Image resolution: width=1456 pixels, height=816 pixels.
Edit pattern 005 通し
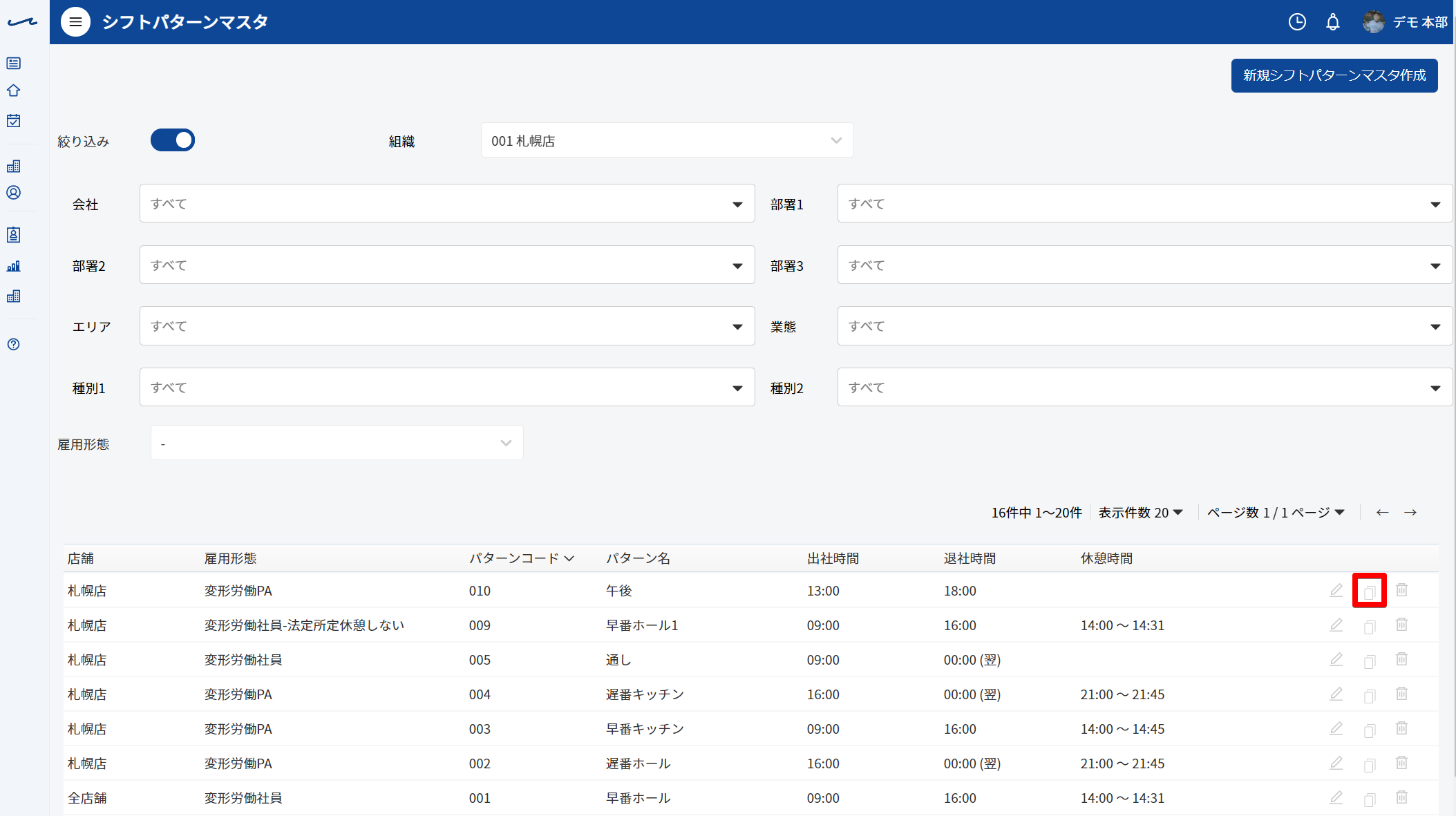[x=1336, y=659]
